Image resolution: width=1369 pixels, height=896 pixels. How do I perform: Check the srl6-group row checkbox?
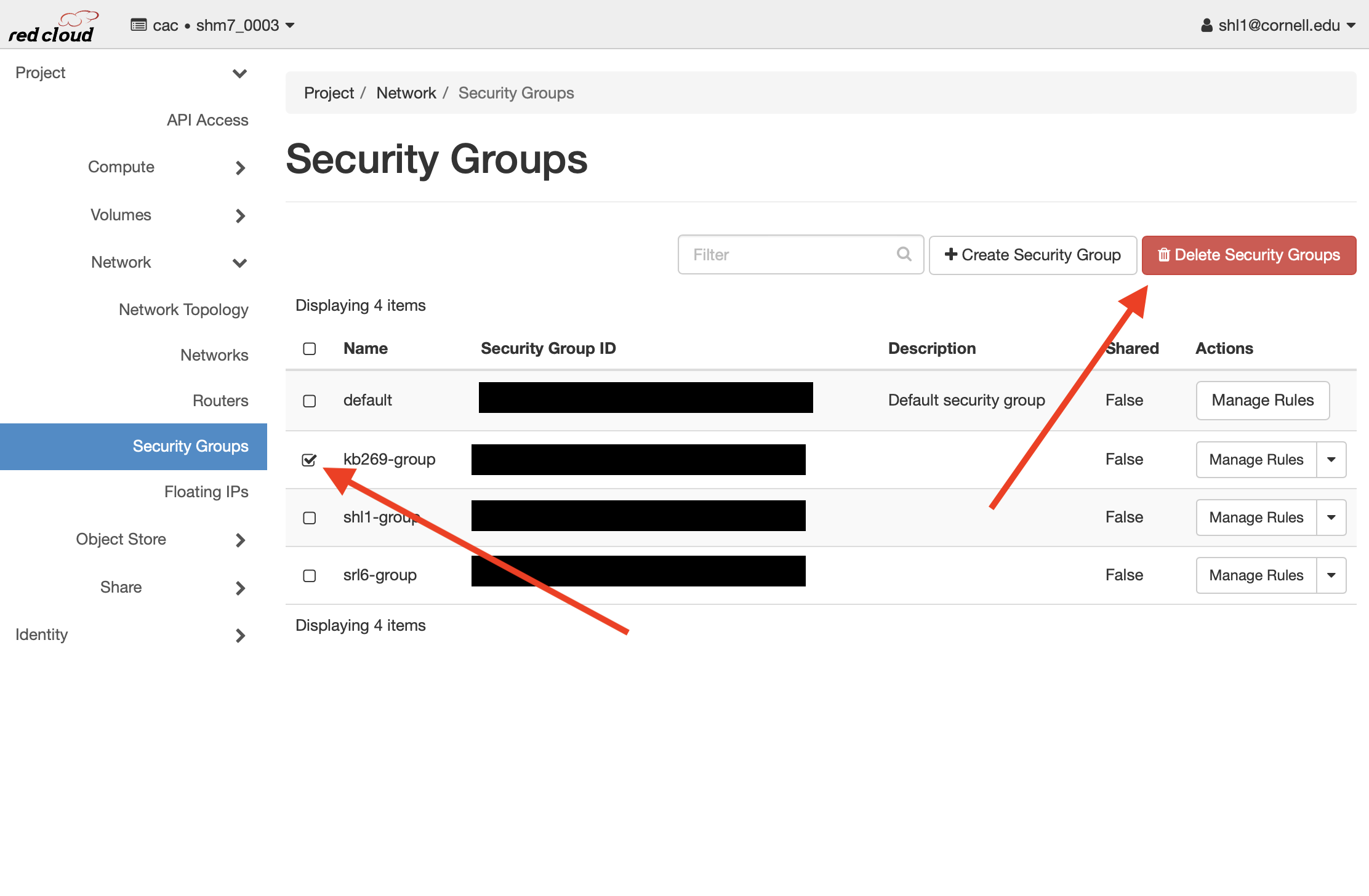[310, 576]
